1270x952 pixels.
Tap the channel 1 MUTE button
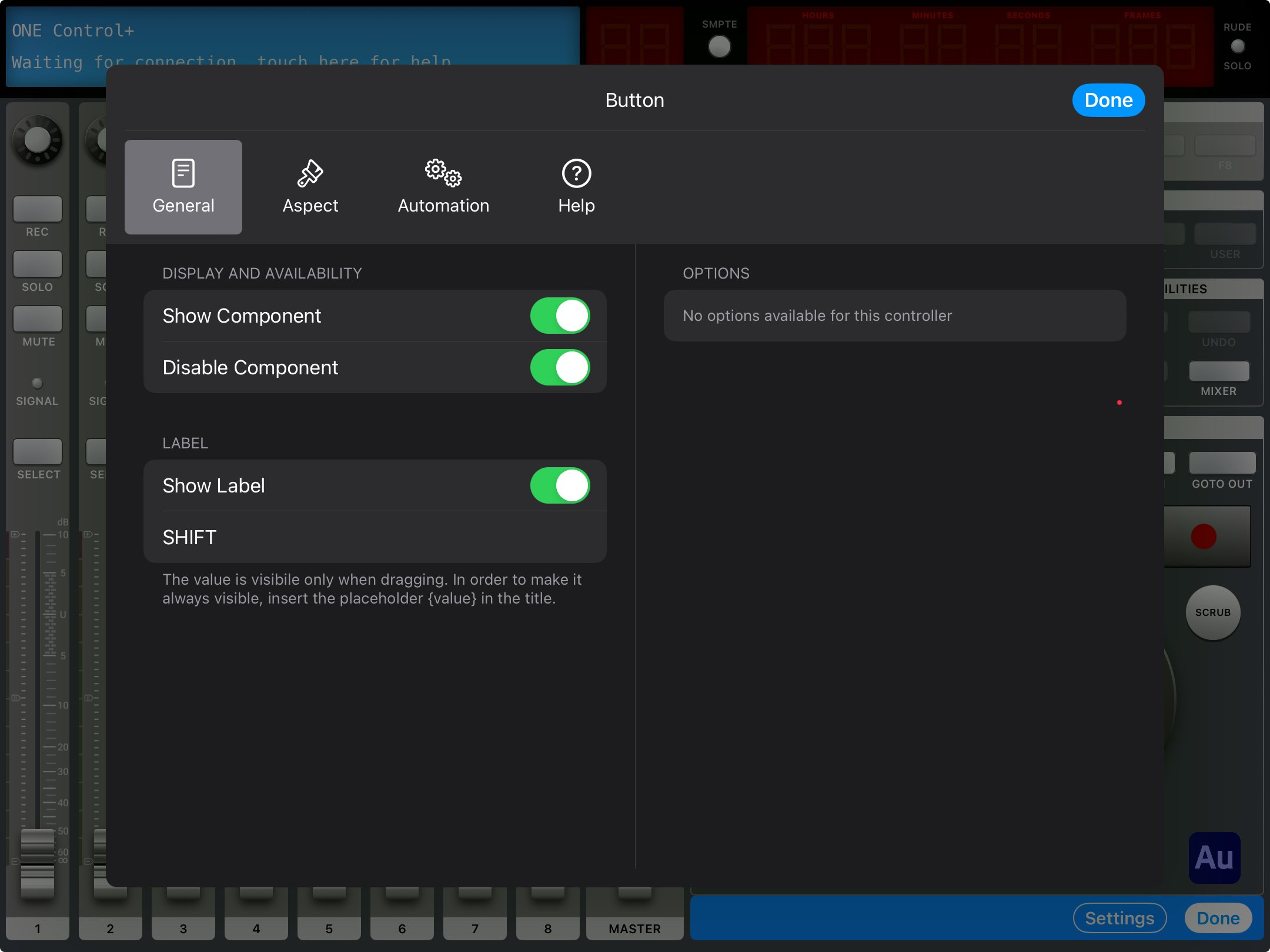tap(38, 319)
